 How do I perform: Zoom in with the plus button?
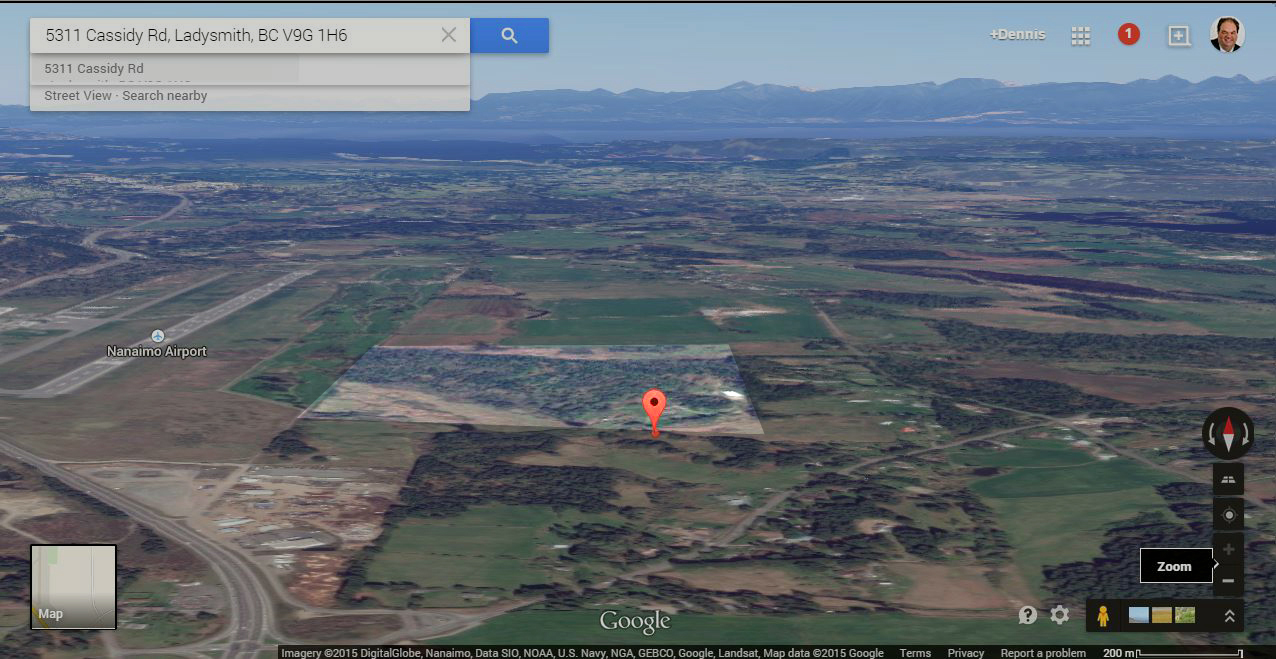point(1228,549)
